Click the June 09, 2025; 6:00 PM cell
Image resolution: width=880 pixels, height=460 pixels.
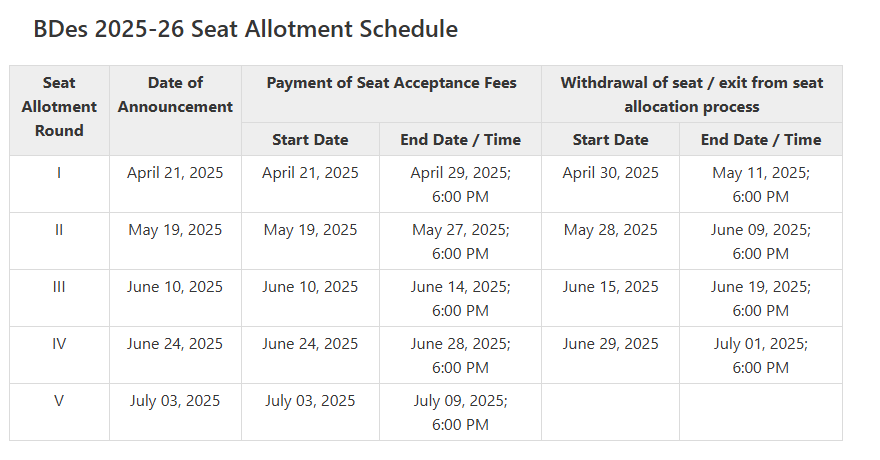[x=760, y=242]
